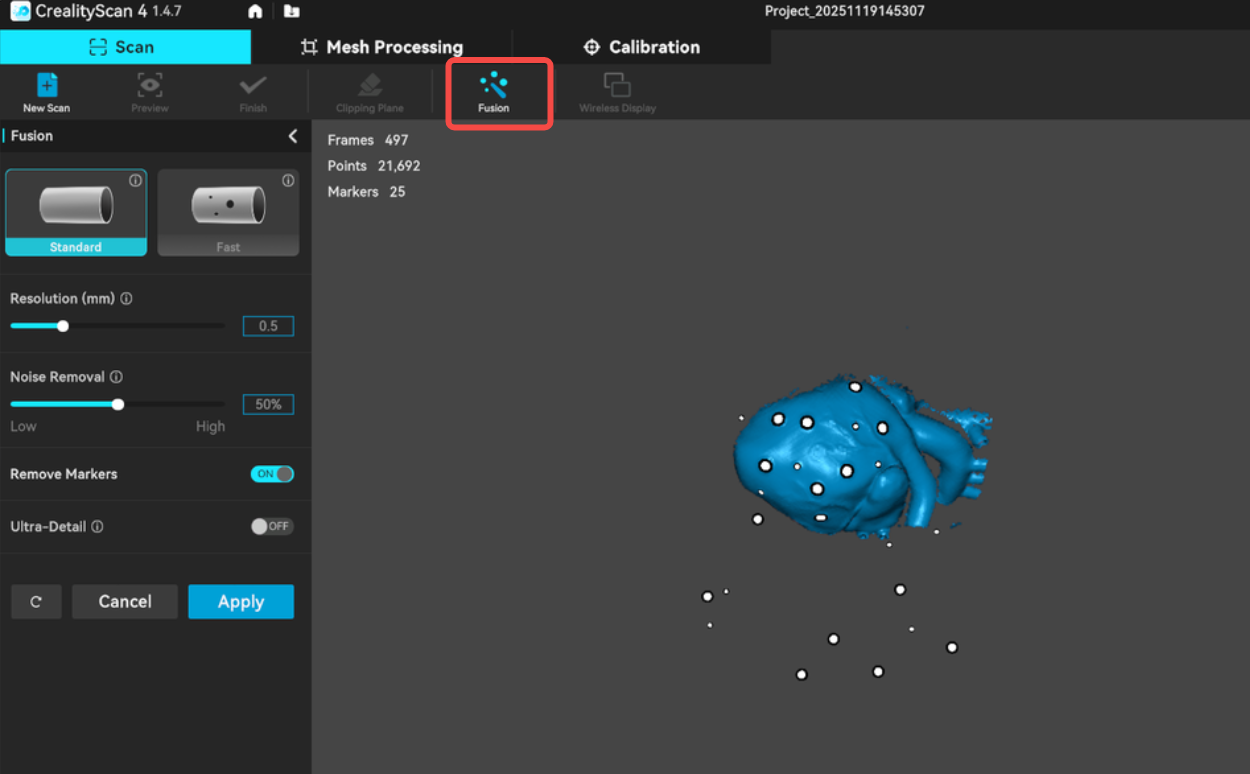Click the Wireless Display icon
1250x774 pixels.
click(x=617, y=87)
